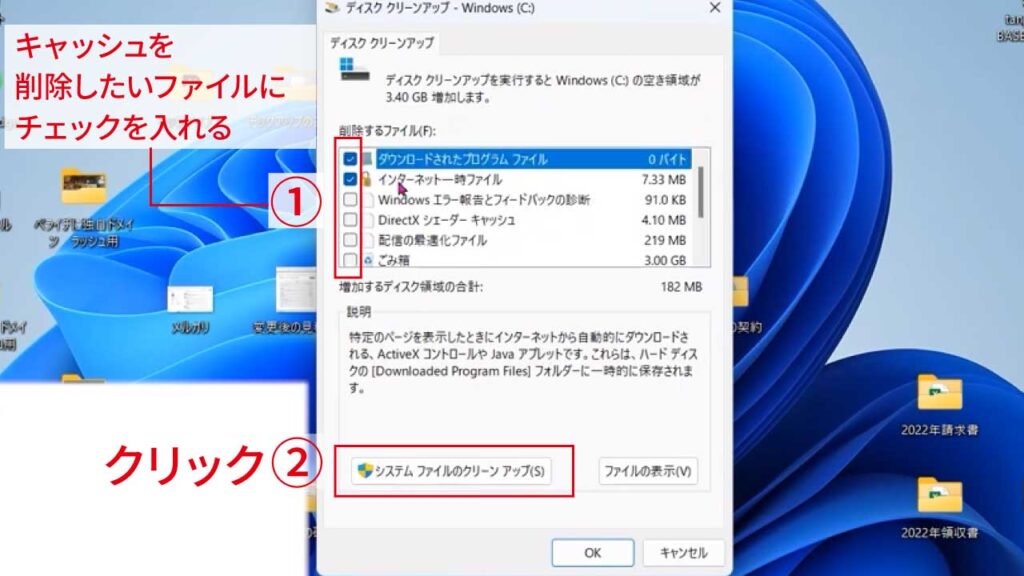The width and height of the screenshot is (1024, 576).
Task: Select the メルカリ desktop icon
Action: coord(190,309)
